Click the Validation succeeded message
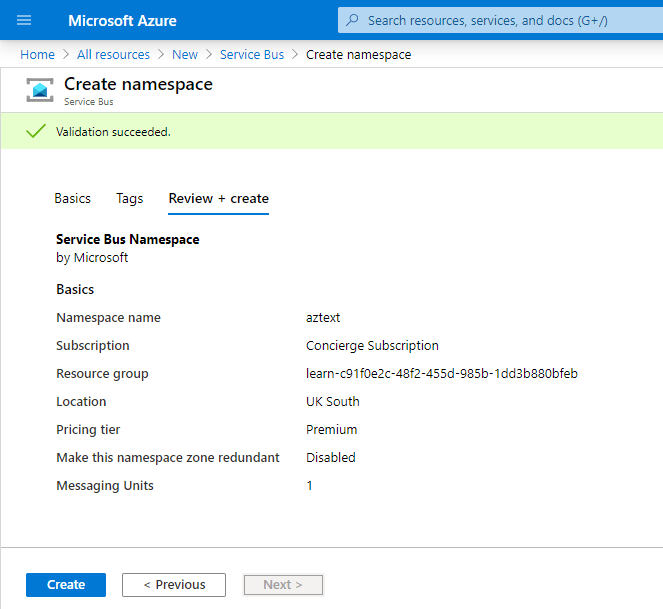The height and width of the screenshot is (609, 663). pos(113,132)
